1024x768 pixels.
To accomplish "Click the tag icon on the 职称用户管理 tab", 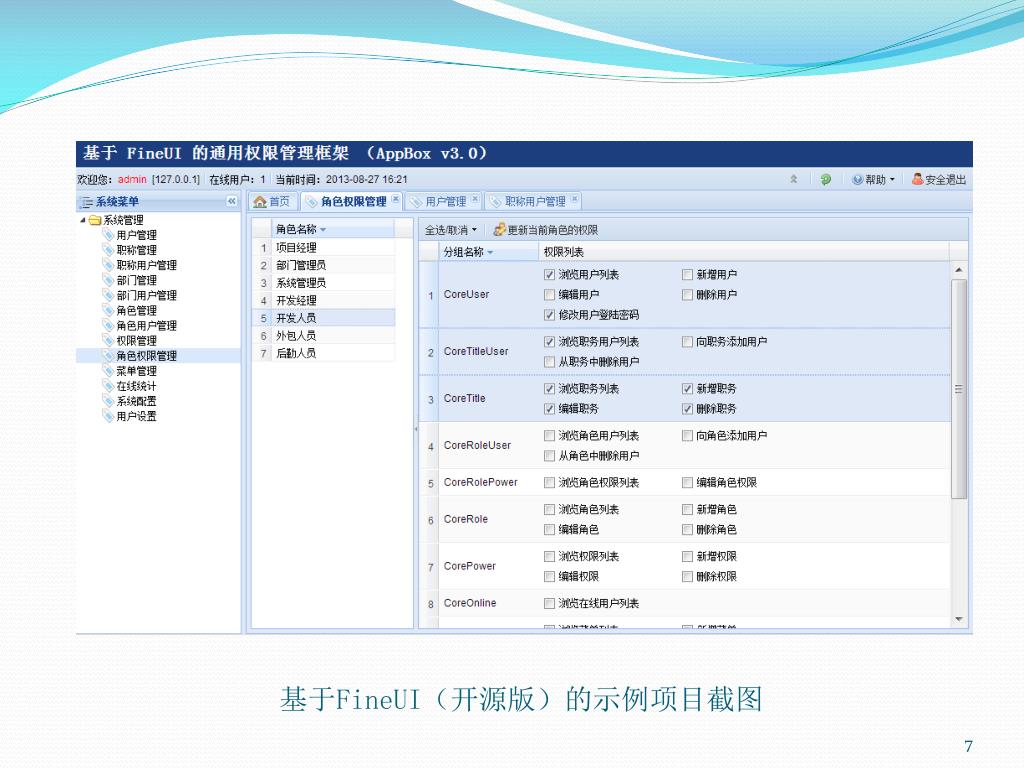I will (x=496, y=201).
